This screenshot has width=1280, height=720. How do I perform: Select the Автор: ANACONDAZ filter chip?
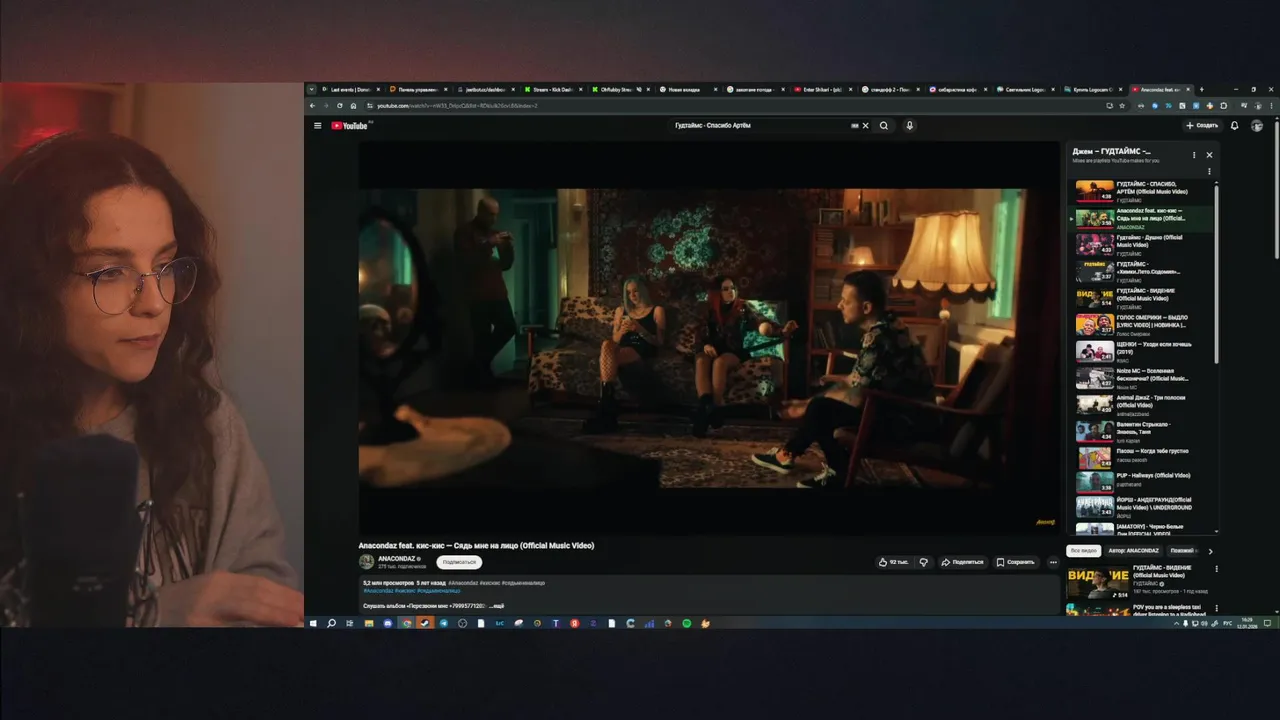pyautogui.click(x=1134, y=551)
